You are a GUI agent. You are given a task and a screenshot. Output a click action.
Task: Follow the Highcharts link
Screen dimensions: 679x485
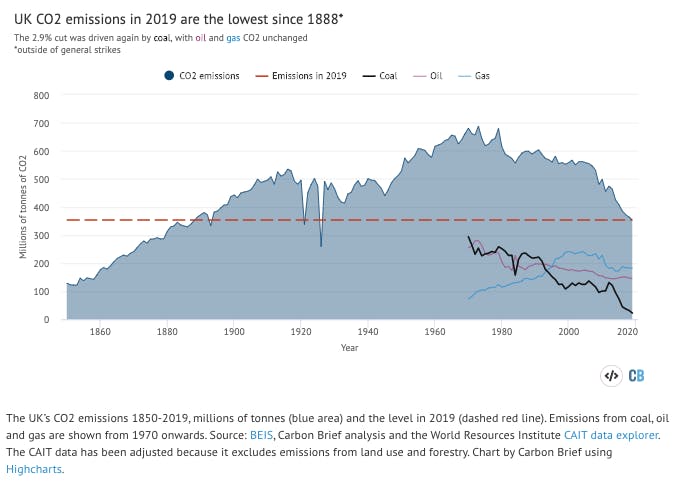click(35, 468)
